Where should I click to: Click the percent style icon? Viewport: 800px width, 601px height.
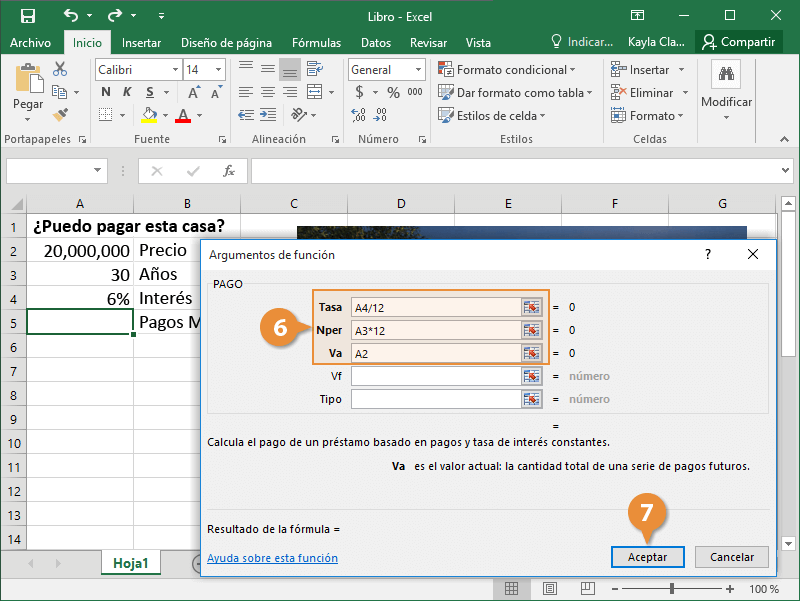coord(393,93)
